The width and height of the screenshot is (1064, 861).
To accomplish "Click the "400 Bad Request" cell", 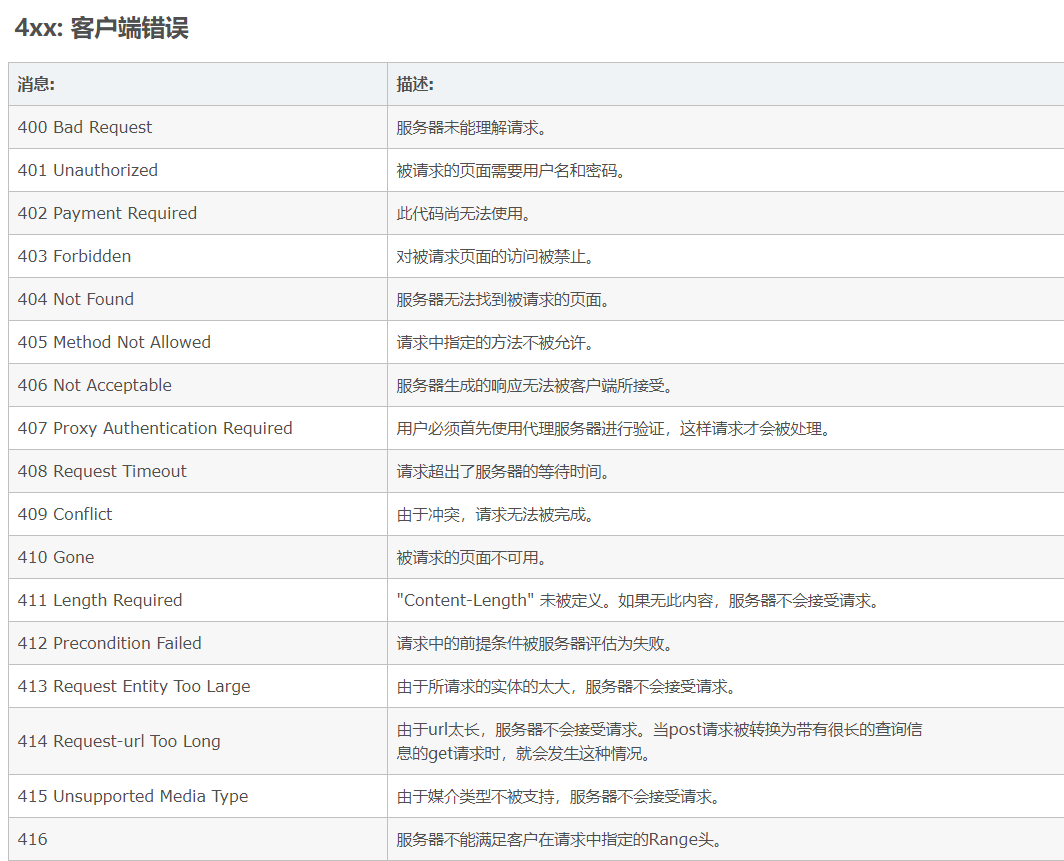I will click(197, 127).
